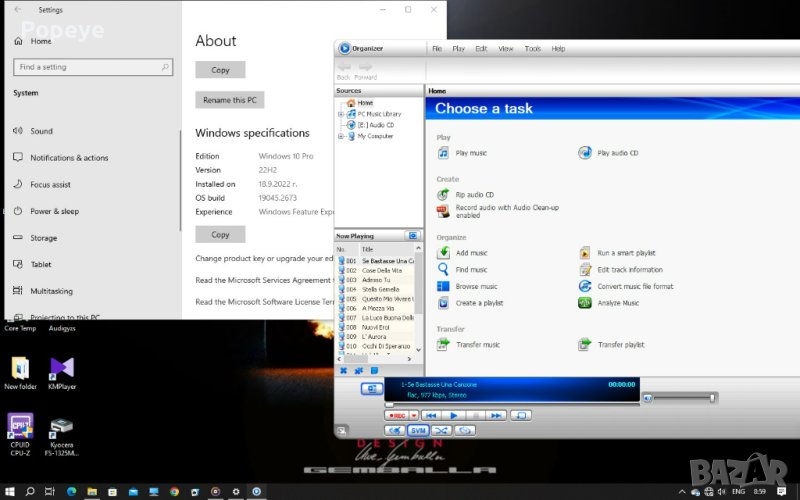The image size is (800, 500).
Task: Click the Rip audio CD icon
Action: click(444, 194)
